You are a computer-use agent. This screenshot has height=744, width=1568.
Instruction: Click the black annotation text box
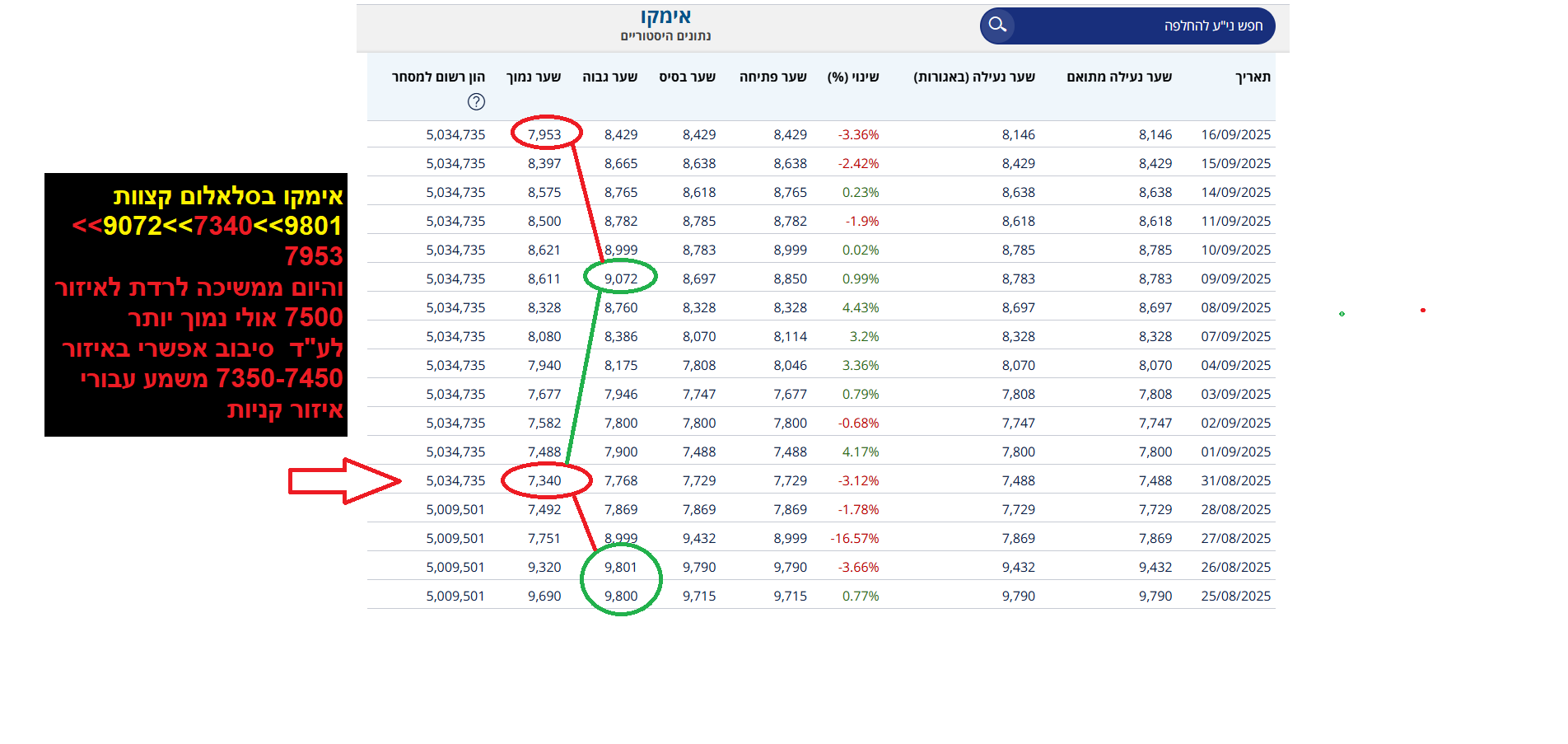(x=196, y=305)
